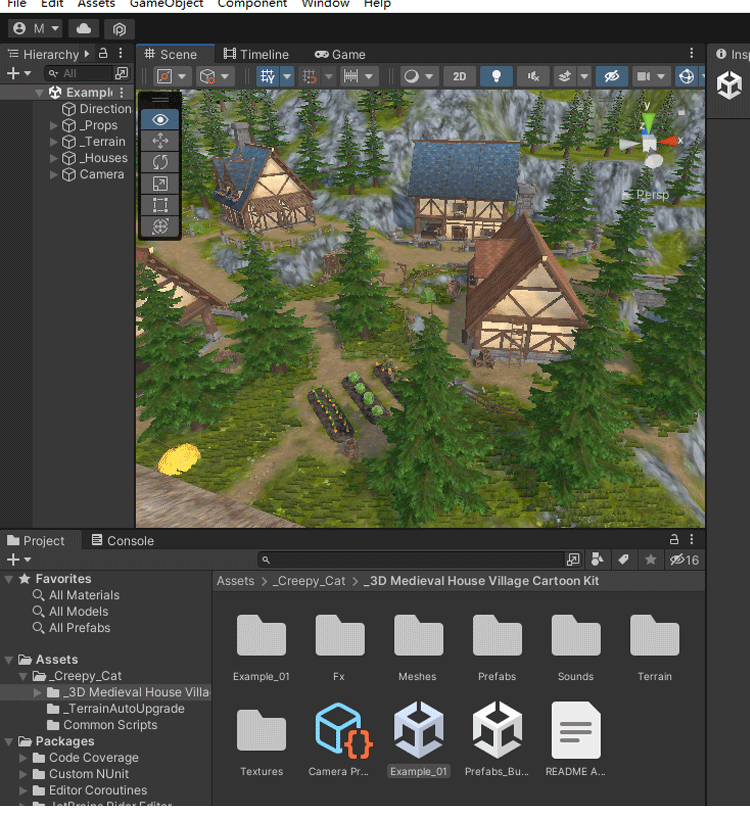This screenshot has width=750, height=828.
Task: Select the Move tool in Scene overlay
Action: [x=160, y=141]
